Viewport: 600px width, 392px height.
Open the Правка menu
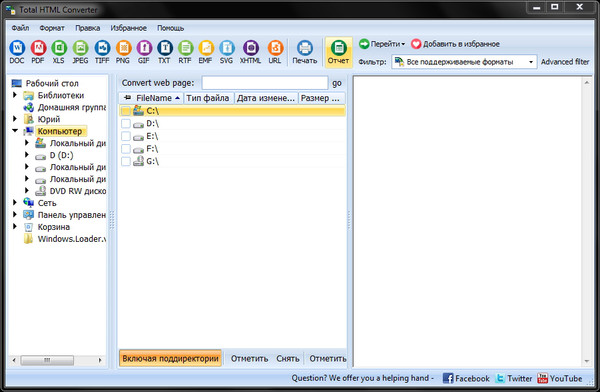pos(88,28)
